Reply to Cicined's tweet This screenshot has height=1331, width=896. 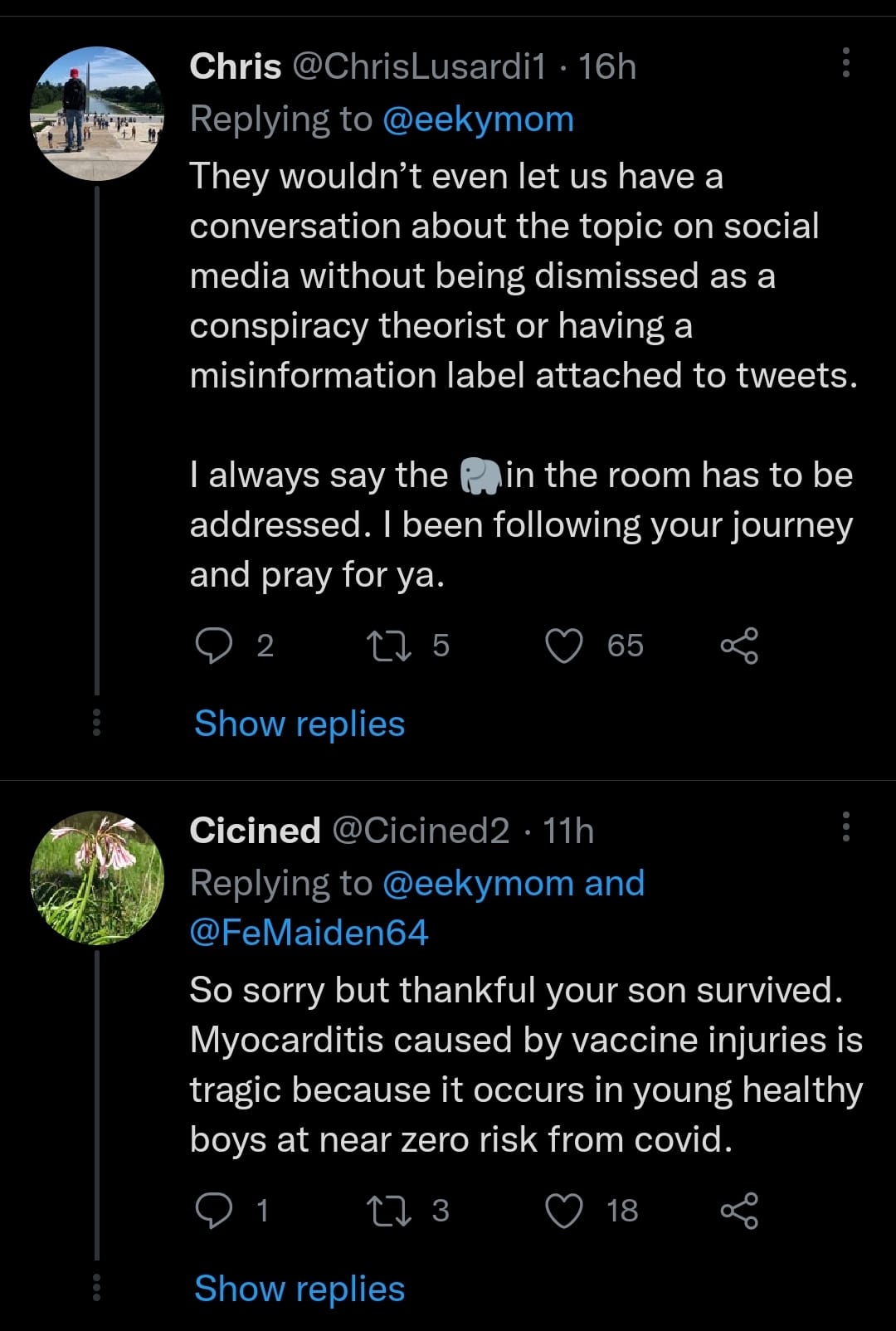click(x=214, y=1211)
